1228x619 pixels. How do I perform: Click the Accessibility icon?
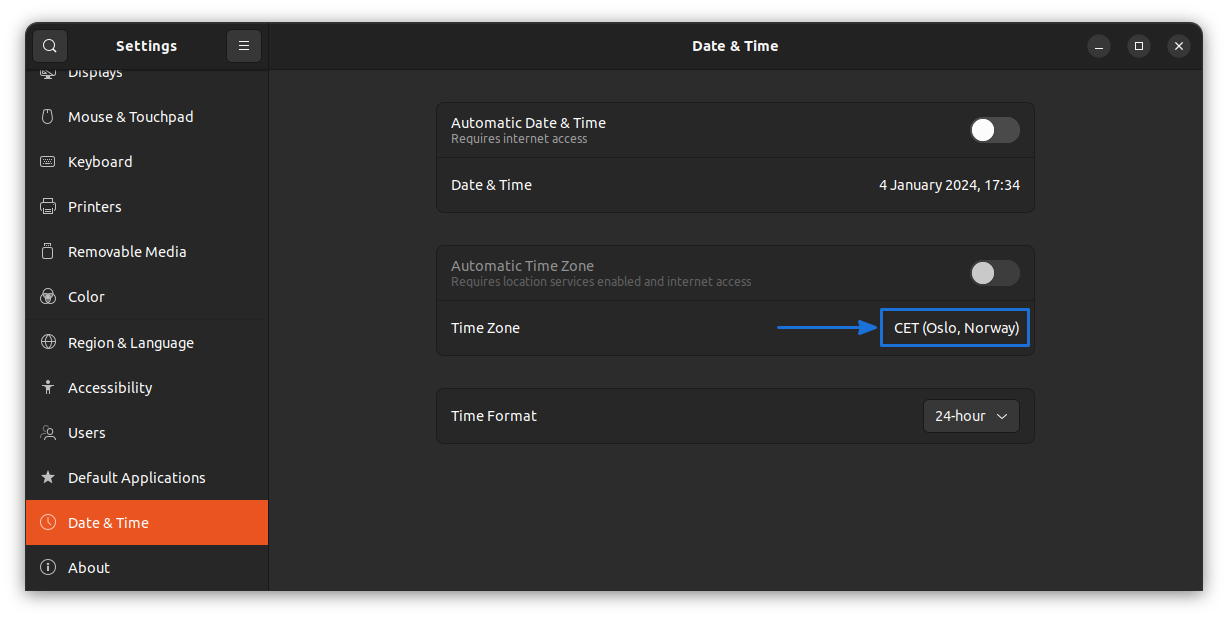coord(47,387)
